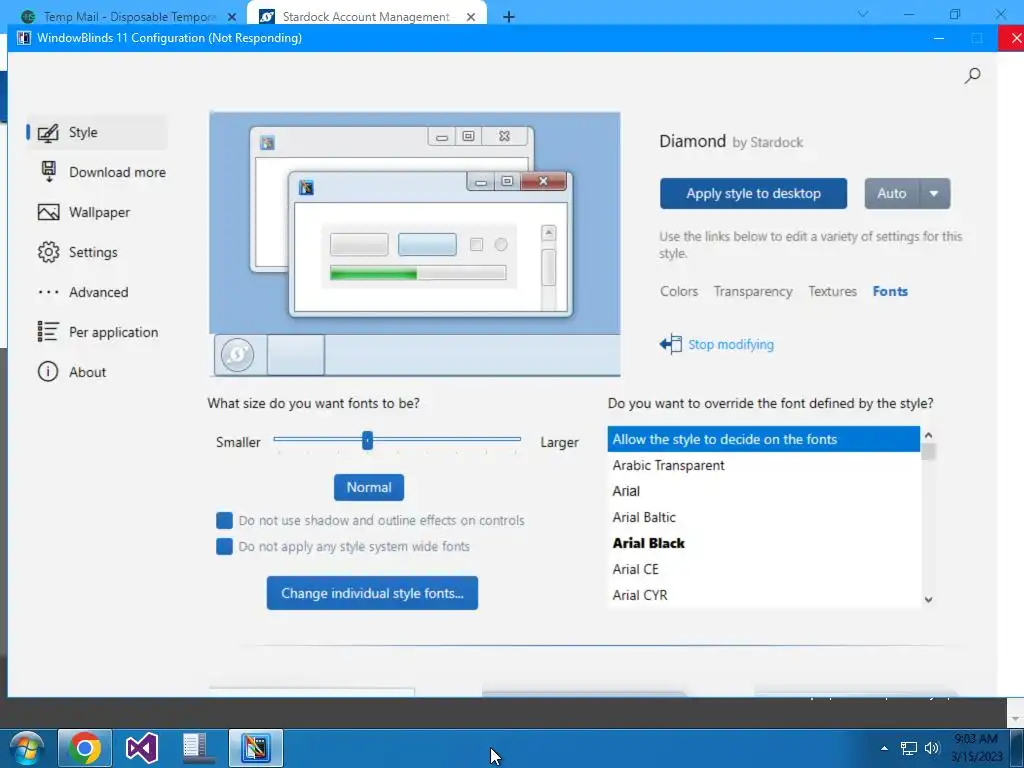Click the Per application list icon
Viewport: 1024px width, 768px height.
(x=48, y=332)
